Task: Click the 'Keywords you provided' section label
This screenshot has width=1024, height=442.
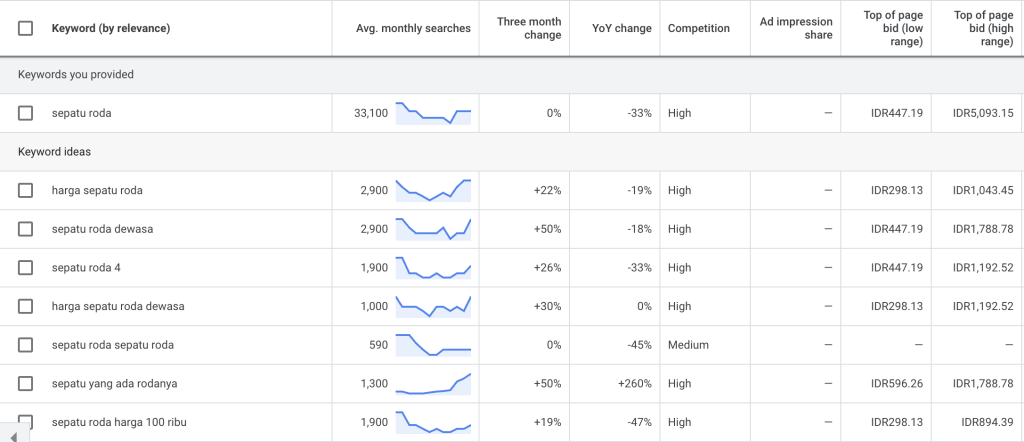Action: (76, 74)
